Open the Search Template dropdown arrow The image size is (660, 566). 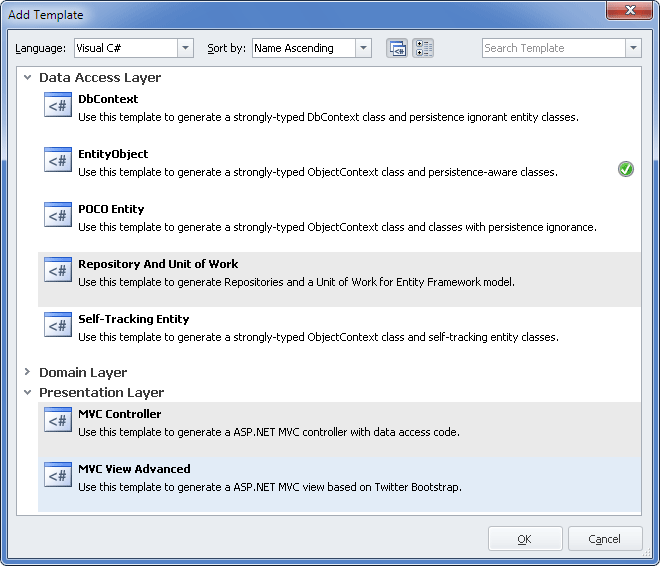[633, 48]
